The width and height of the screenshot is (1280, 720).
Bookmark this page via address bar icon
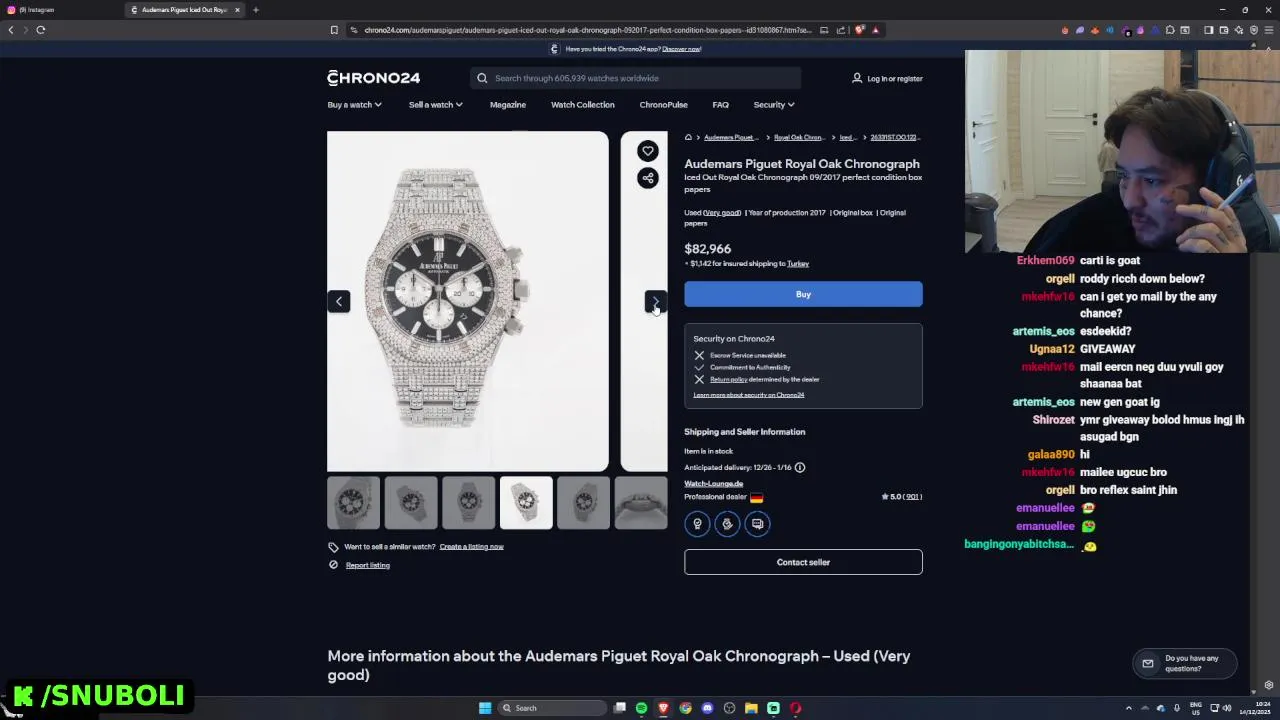click(334, 30)
